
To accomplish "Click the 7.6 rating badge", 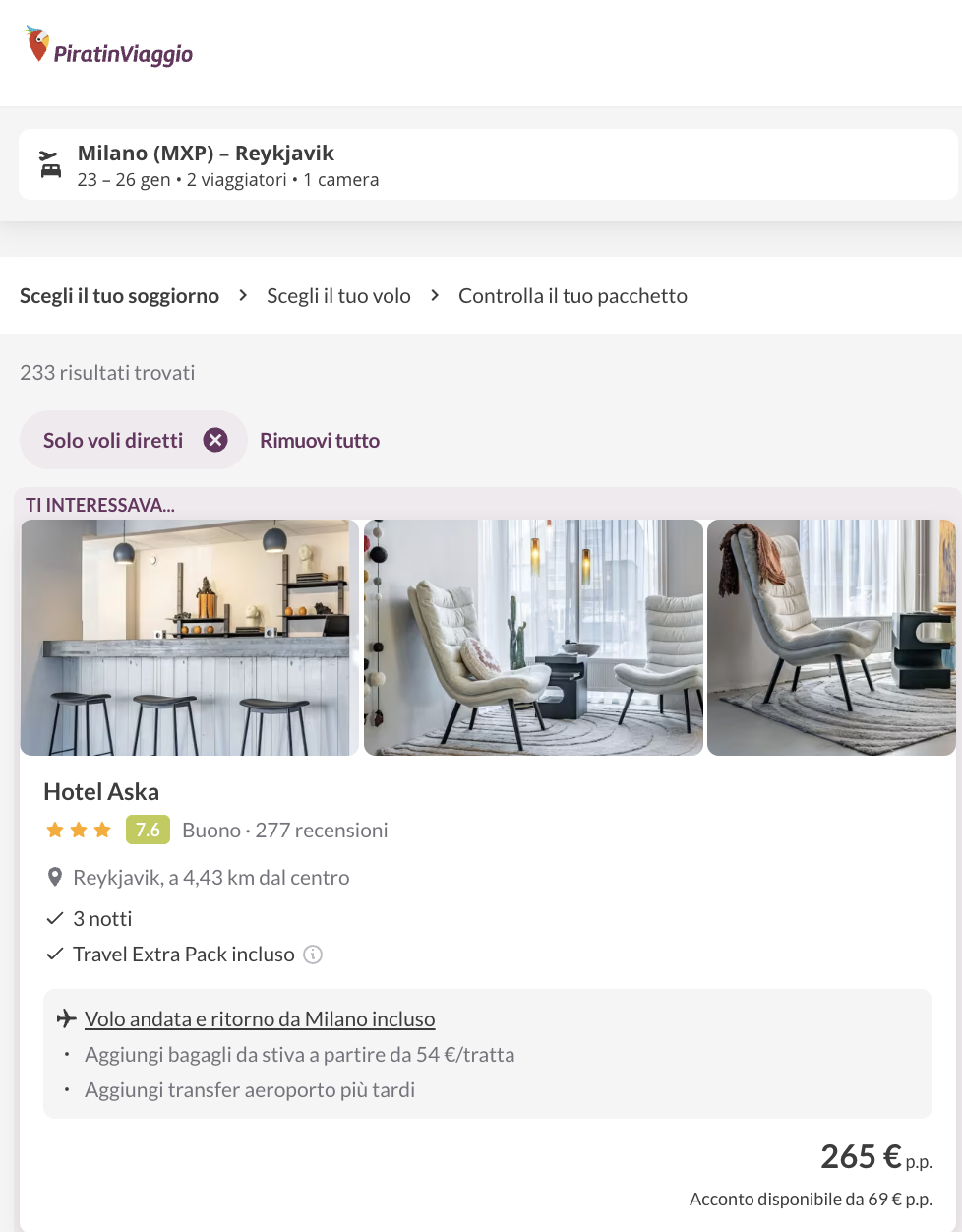I will coord(148,830).
